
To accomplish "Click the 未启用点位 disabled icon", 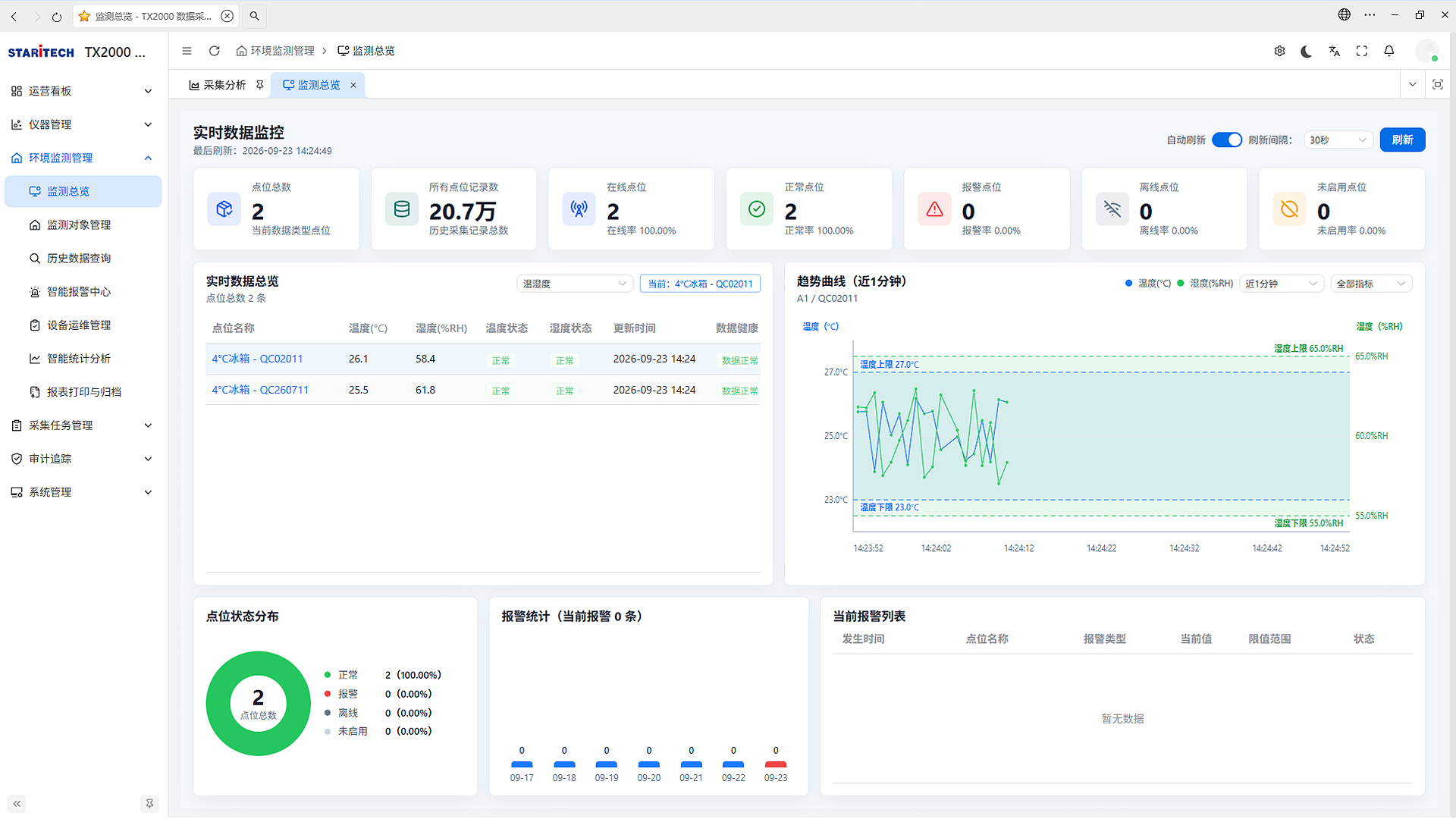I will point(1290,209).
